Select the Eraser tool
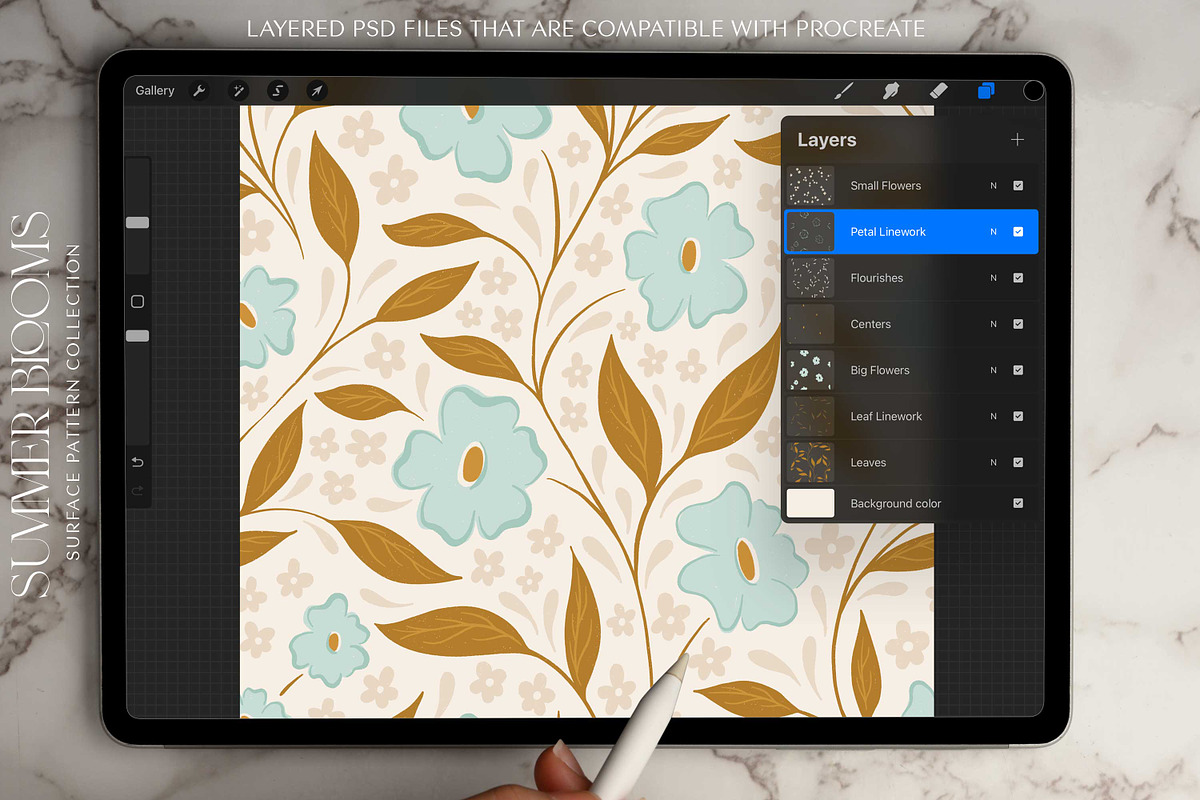Viewport: 1200px width, 800px height. [x=937, y=91]
